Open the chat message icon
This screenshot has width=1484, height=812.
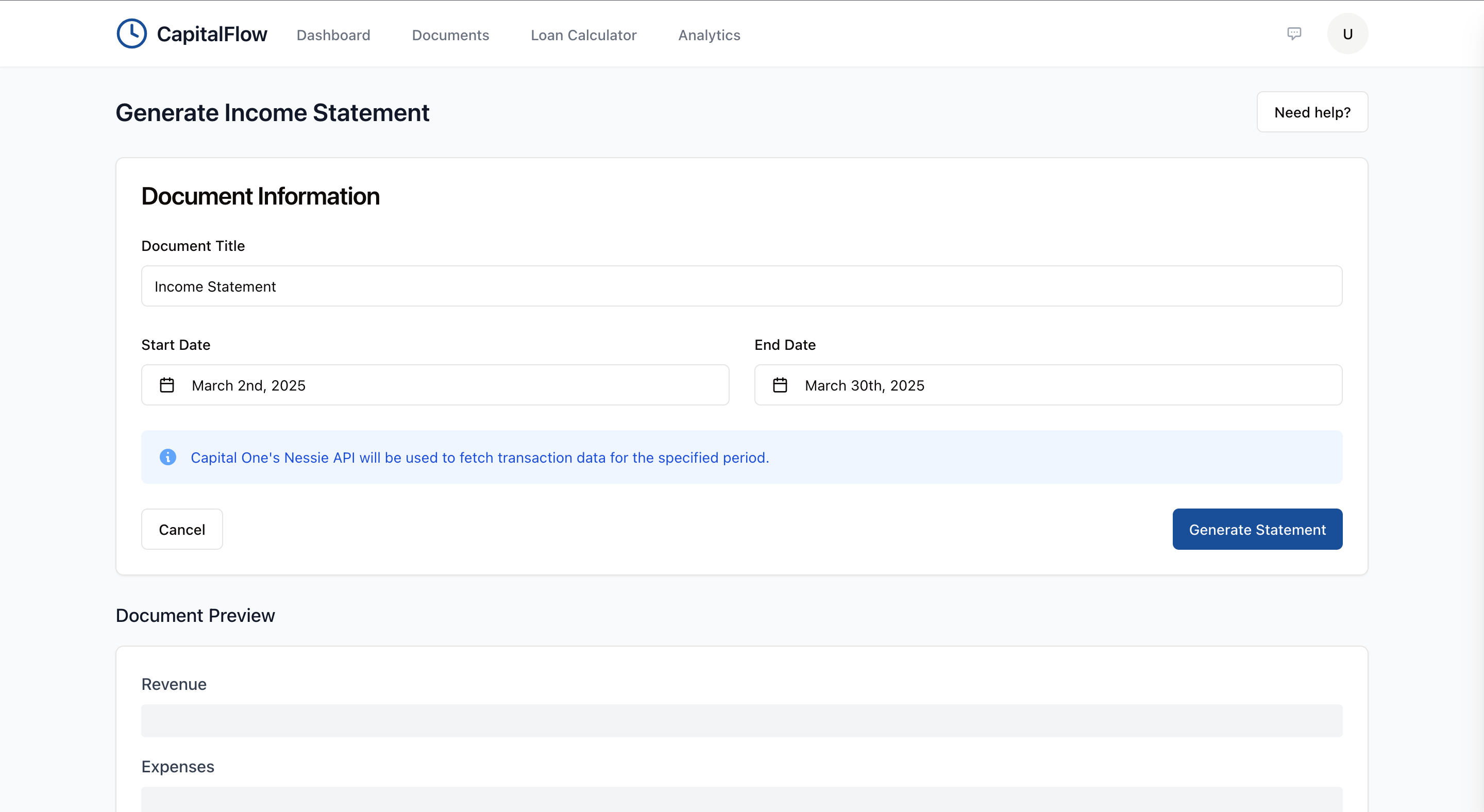[1294, 33]
